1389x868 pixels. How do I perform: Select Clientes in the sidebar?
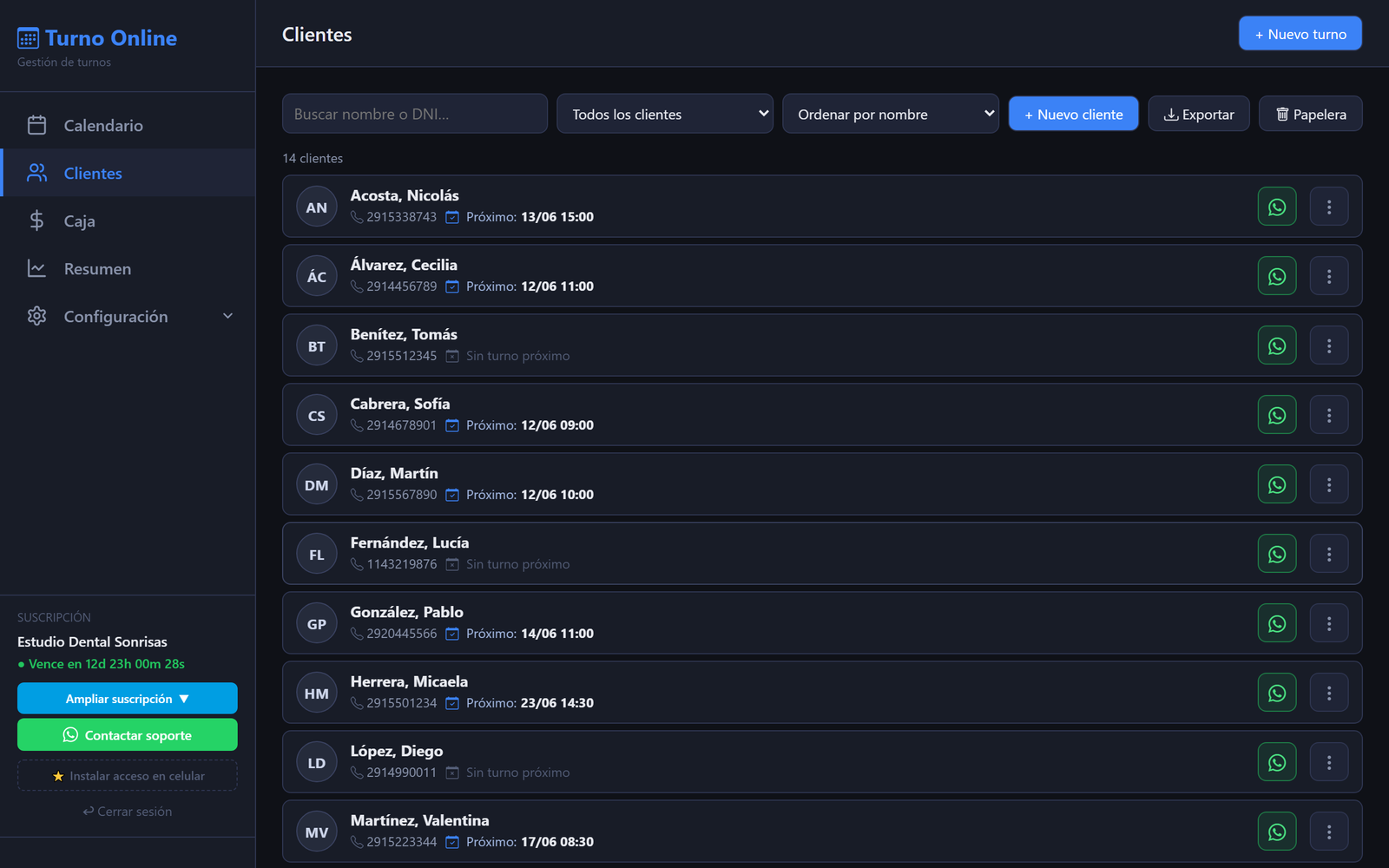click(x=128, y=173)
